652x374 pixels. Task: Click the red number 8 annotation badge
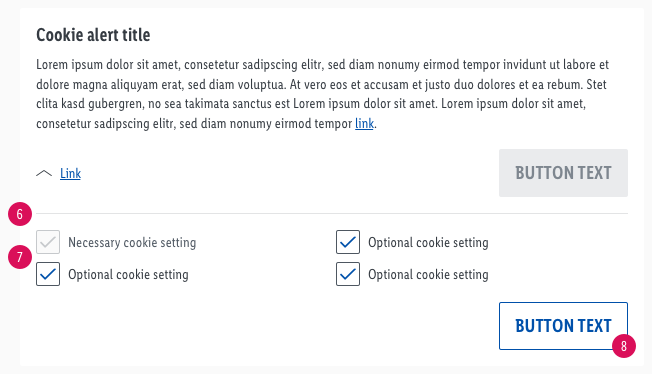point(624,346)
